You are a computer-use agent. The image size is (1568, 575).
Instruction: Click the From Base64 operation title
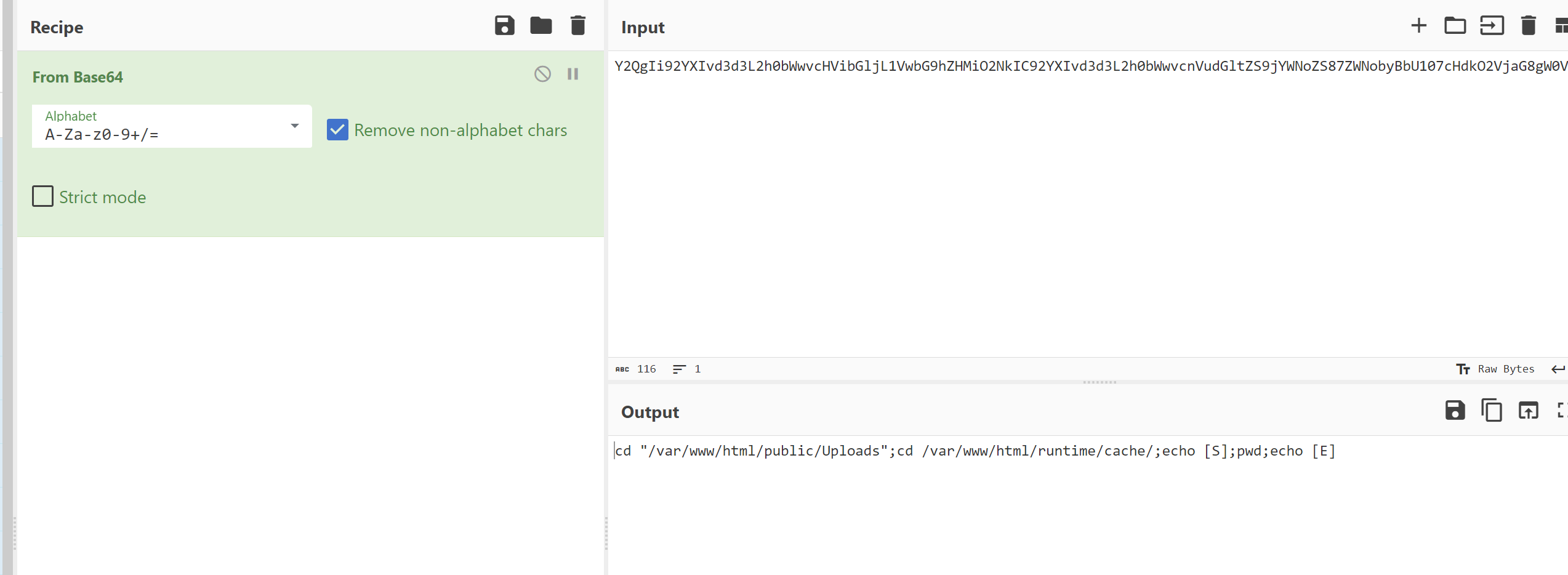tap(78, 77)
